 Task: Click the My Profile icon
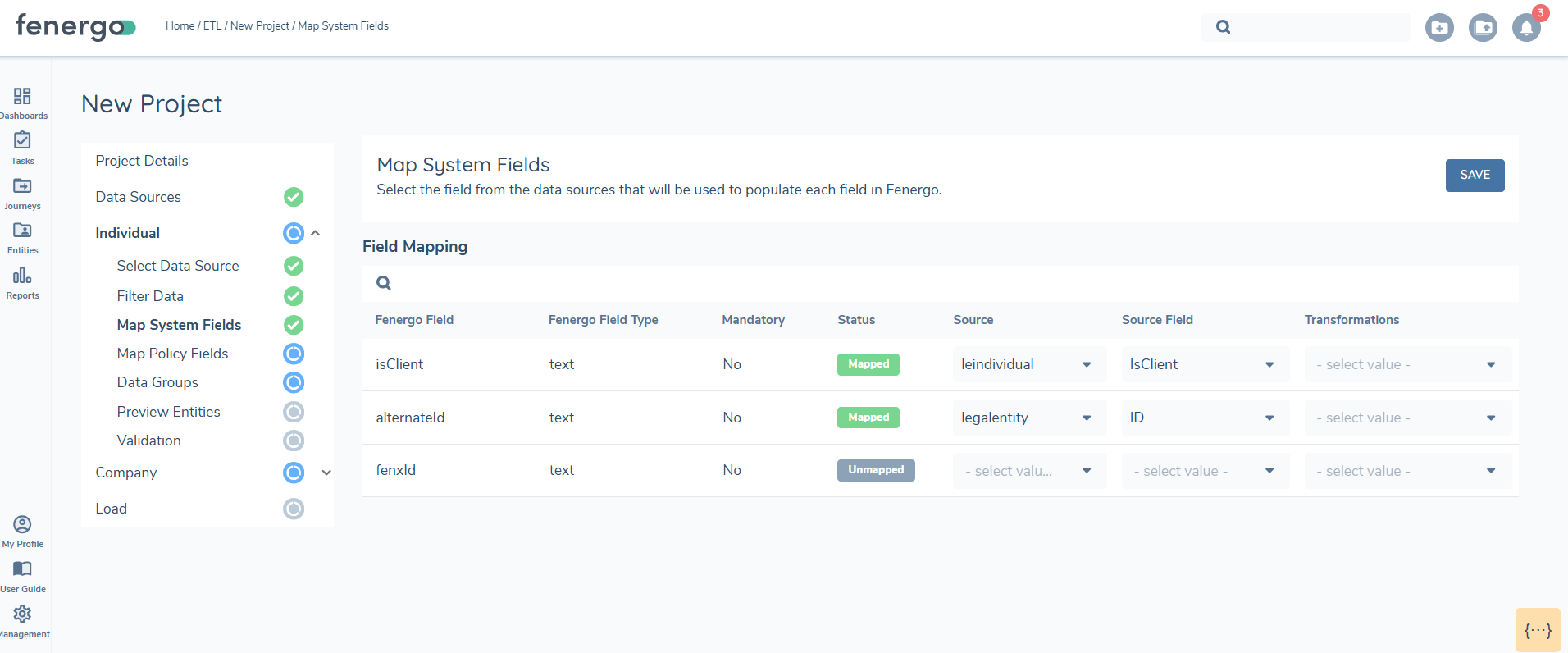click(x=23, y=525)
